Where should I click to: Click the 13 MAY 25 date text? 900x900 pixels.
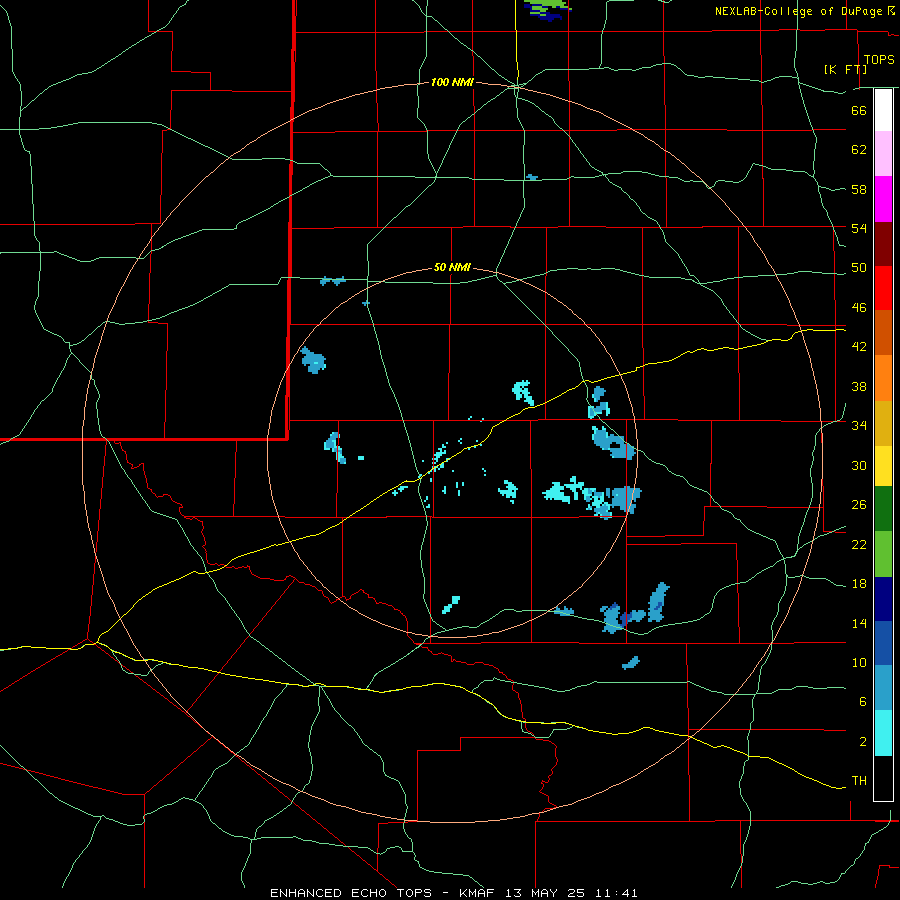[545, 893]
